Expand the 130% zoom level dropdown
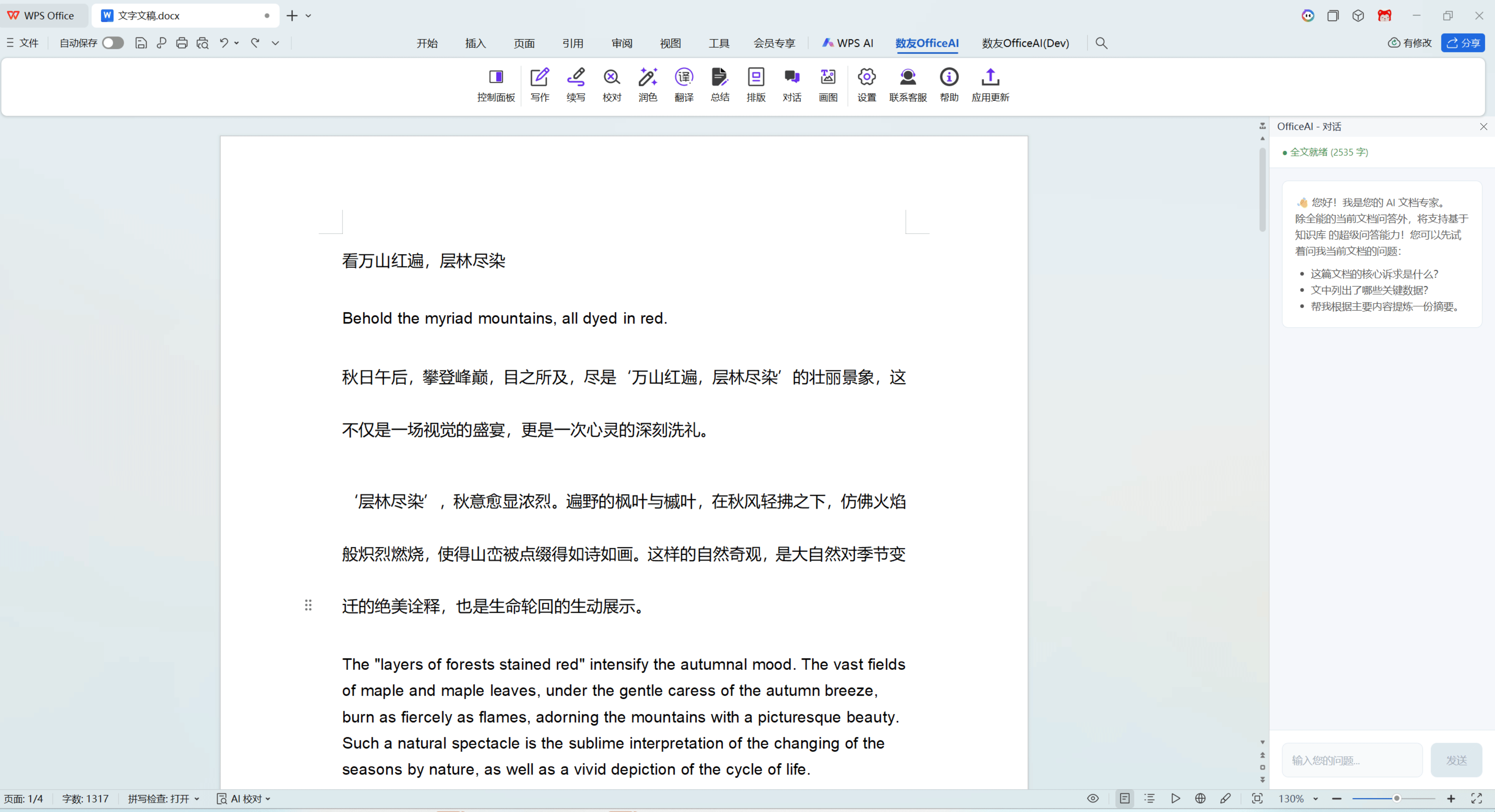 (x=1315, y=799)
